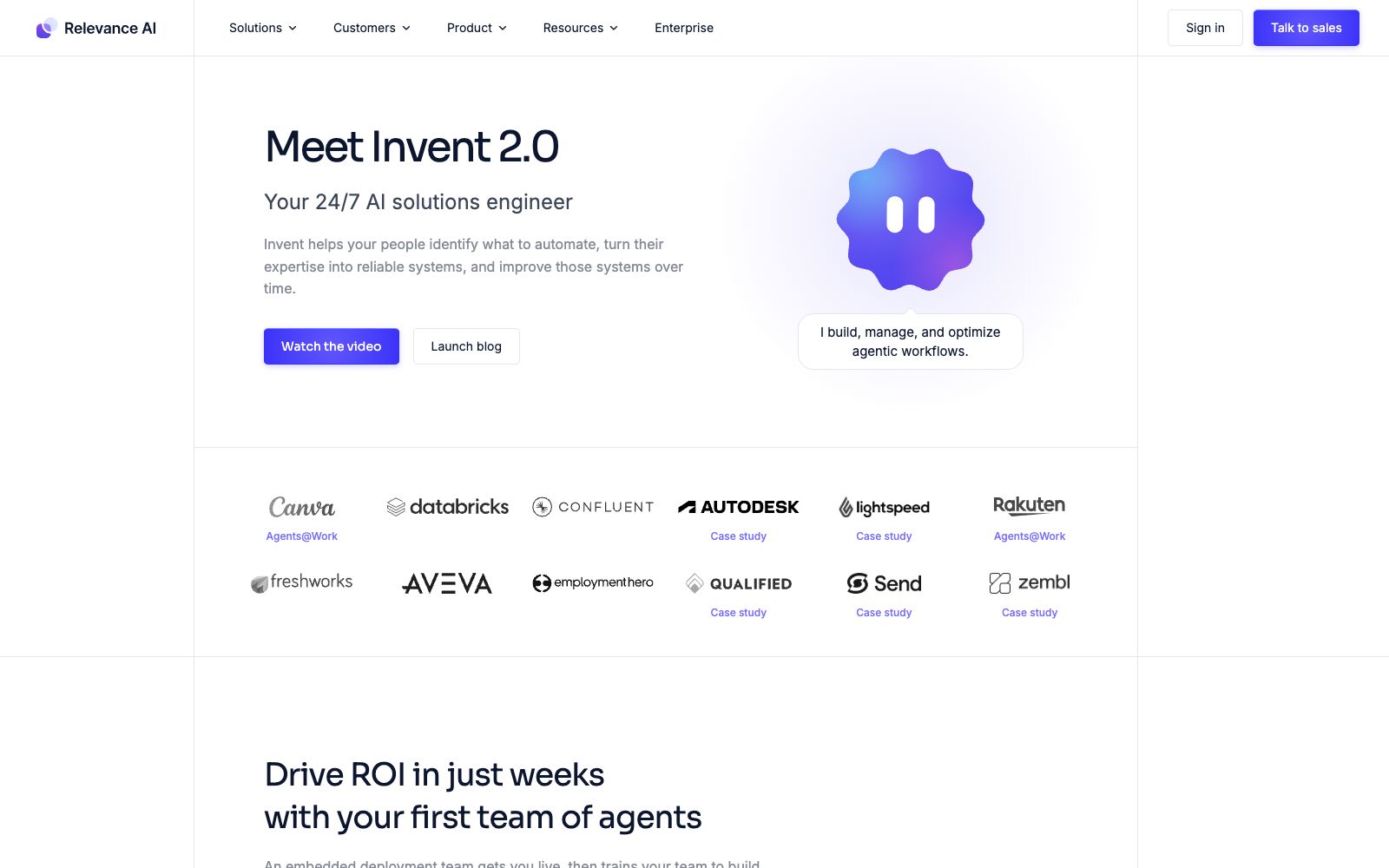Click the Sign in button
Image resolution: width=1389 pixels, height=868 pixels.
[1205, 28]
